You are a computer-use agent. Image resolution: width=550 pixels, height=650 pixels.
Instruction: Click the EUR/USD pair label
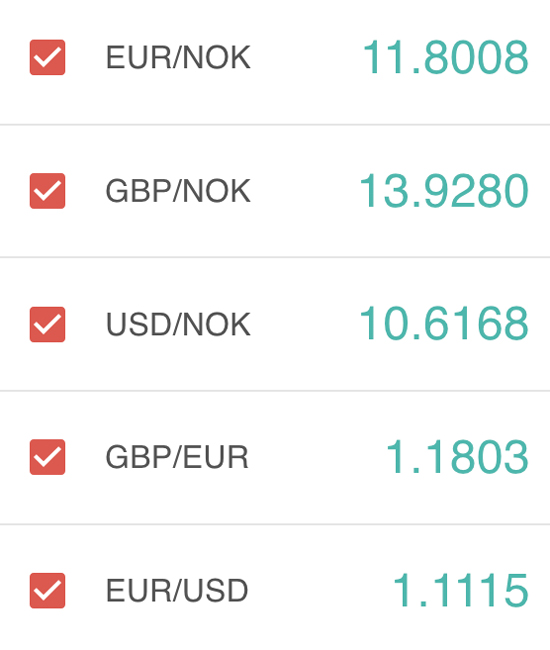tap(177, 590)
